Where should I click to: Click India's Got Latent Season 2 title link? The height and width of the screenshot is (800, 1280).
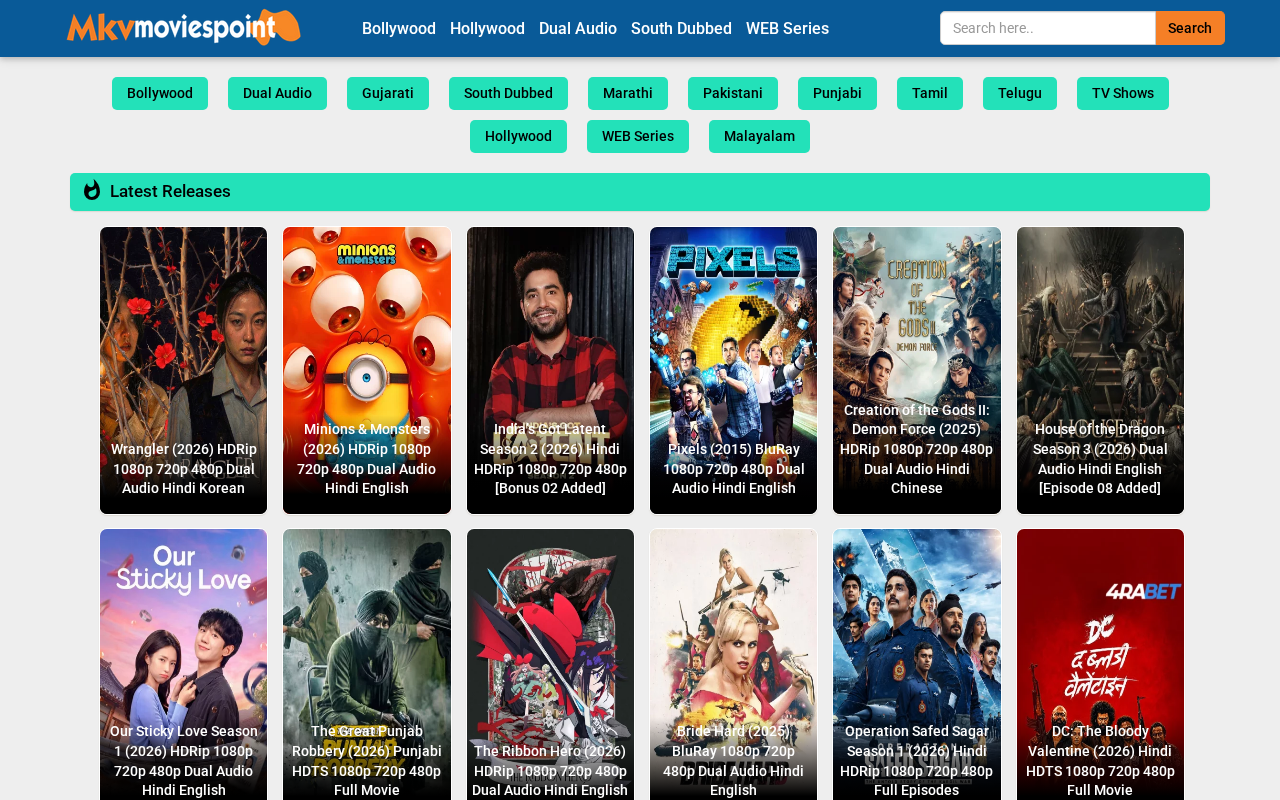pos(550,459)
